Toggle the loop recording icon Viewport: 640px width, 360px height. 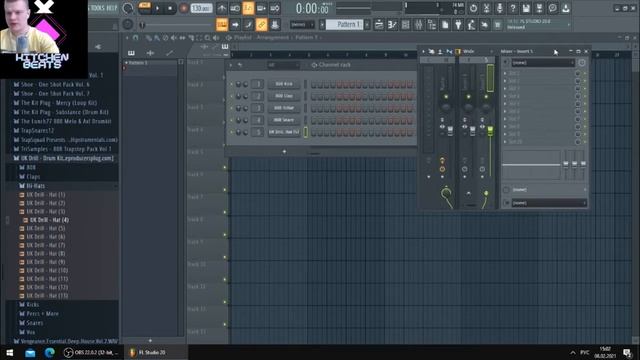(x=275, y=8)
